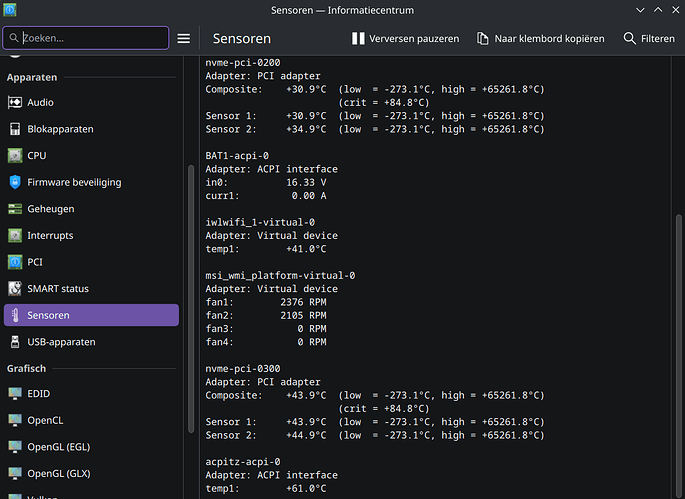Click the Audio speaker icon in sidebar

coord(15,102)
